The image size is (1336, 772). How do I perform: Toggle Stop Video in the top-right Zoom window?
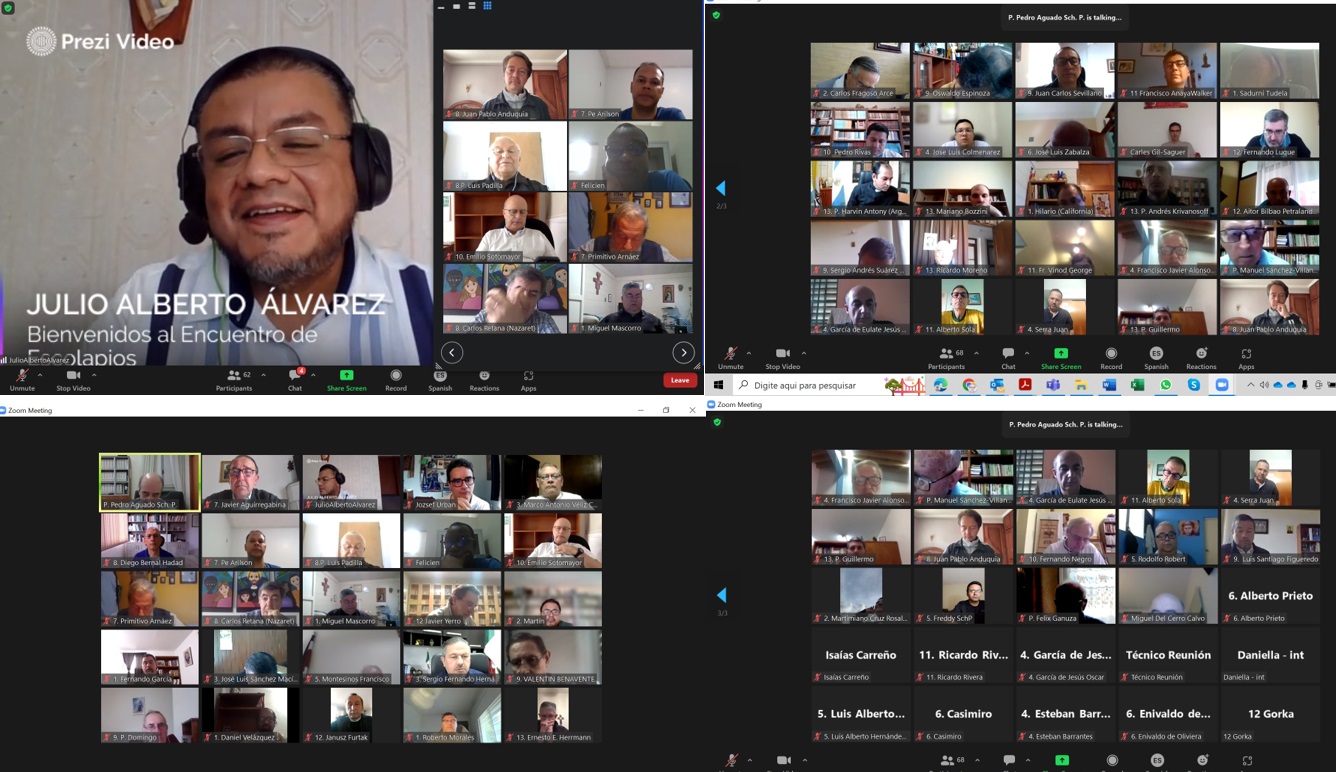click(x=782, y=358)
